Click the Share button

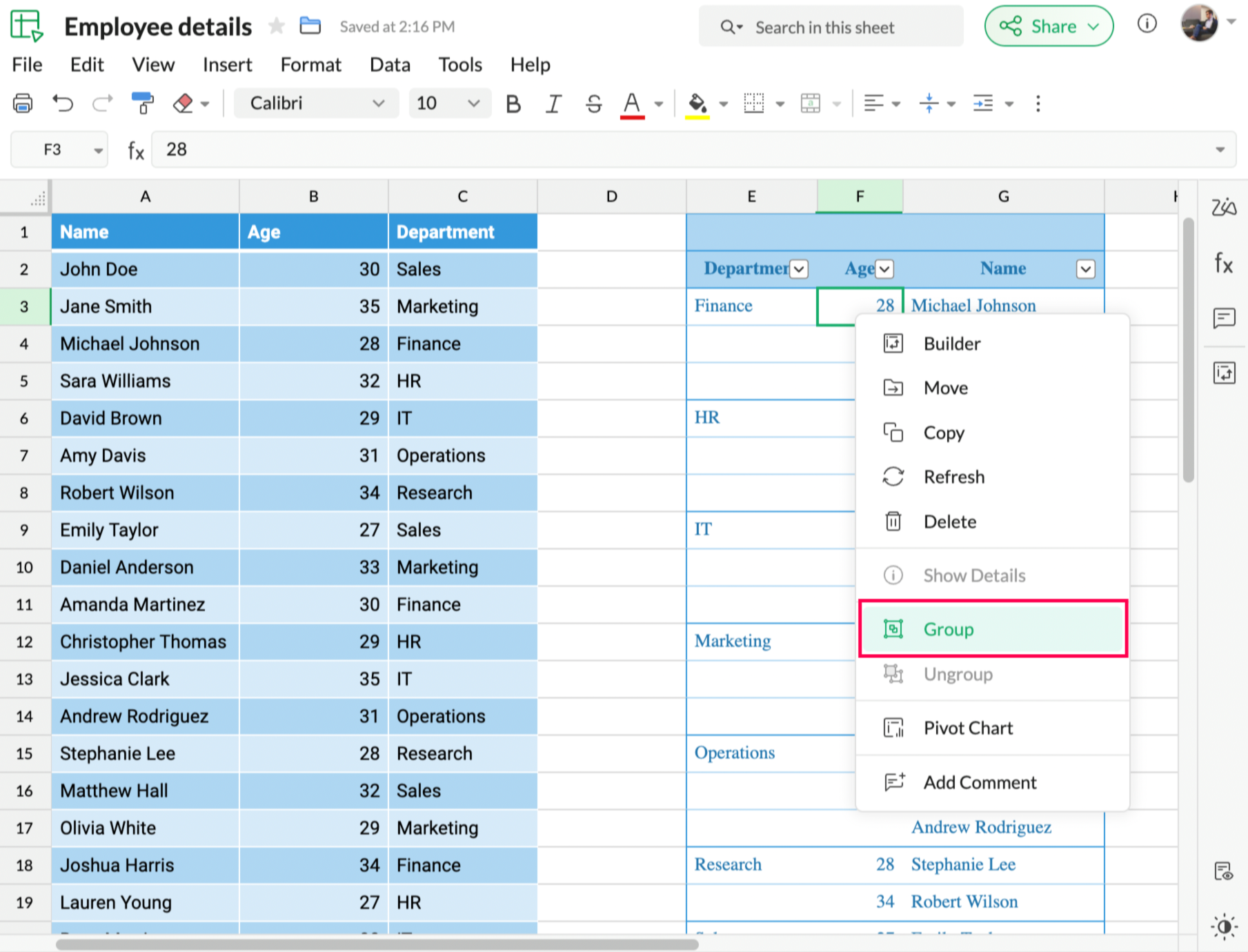(1048, 26)
